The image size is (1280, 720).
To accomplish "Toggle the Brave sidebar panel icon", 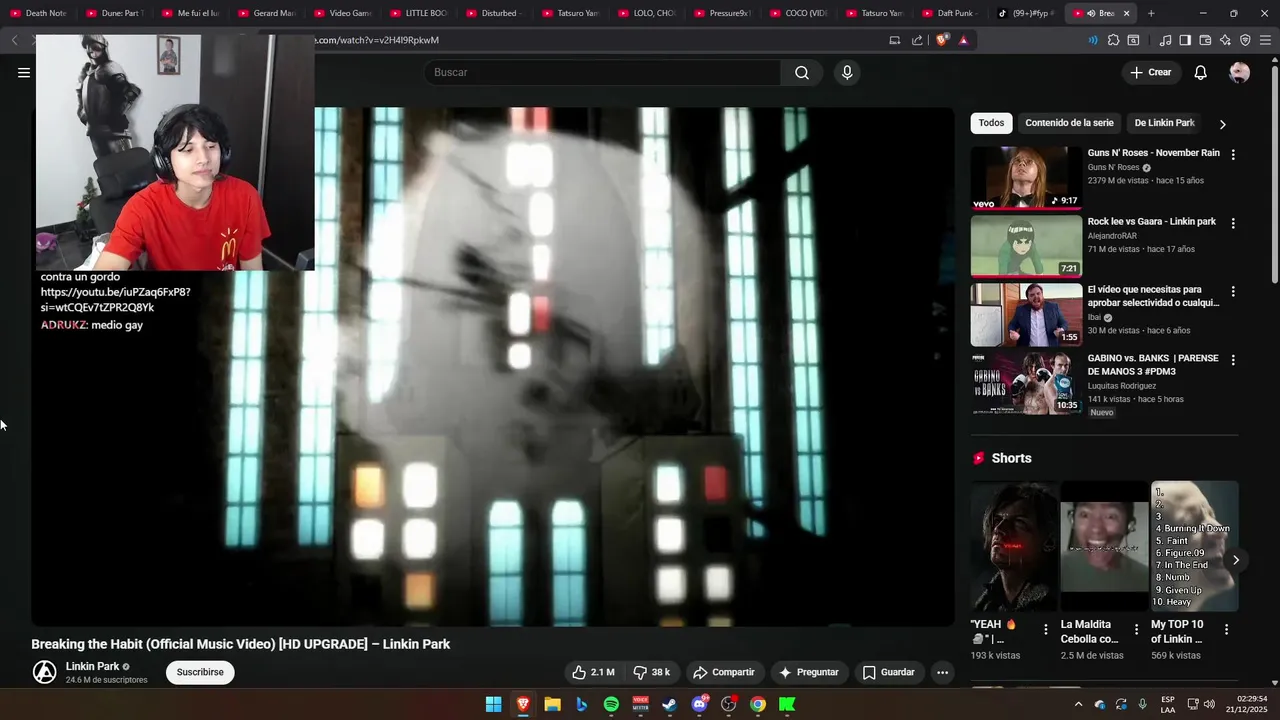I will coord(1185,40).
